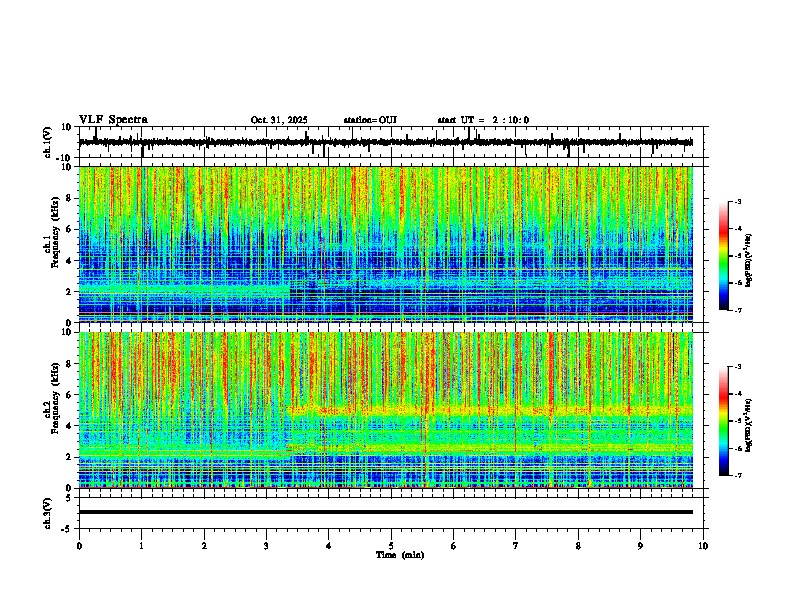This screenshot has width=792, height=612.
Task: Click the time axis tick label "3"
Action: coord(266,546)
